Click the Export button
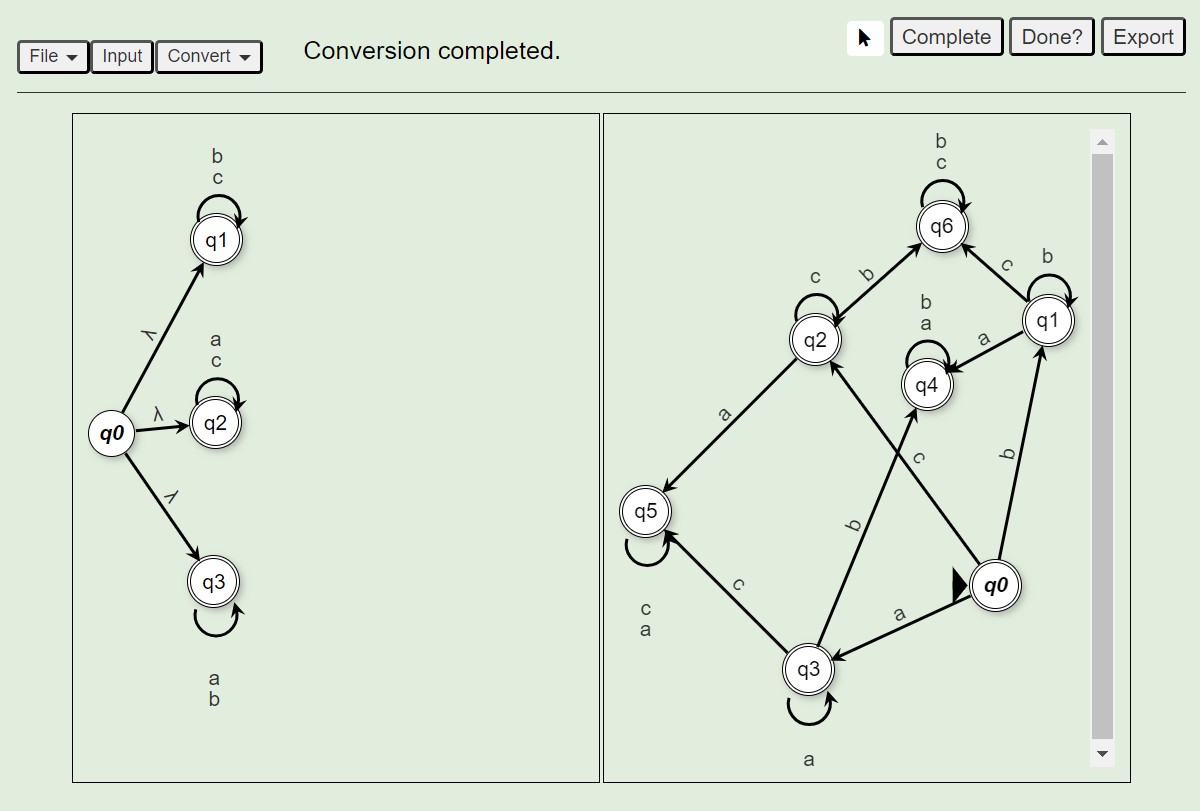The height and width of the screenshot is (811, 1200). [x=1143, y=37]
